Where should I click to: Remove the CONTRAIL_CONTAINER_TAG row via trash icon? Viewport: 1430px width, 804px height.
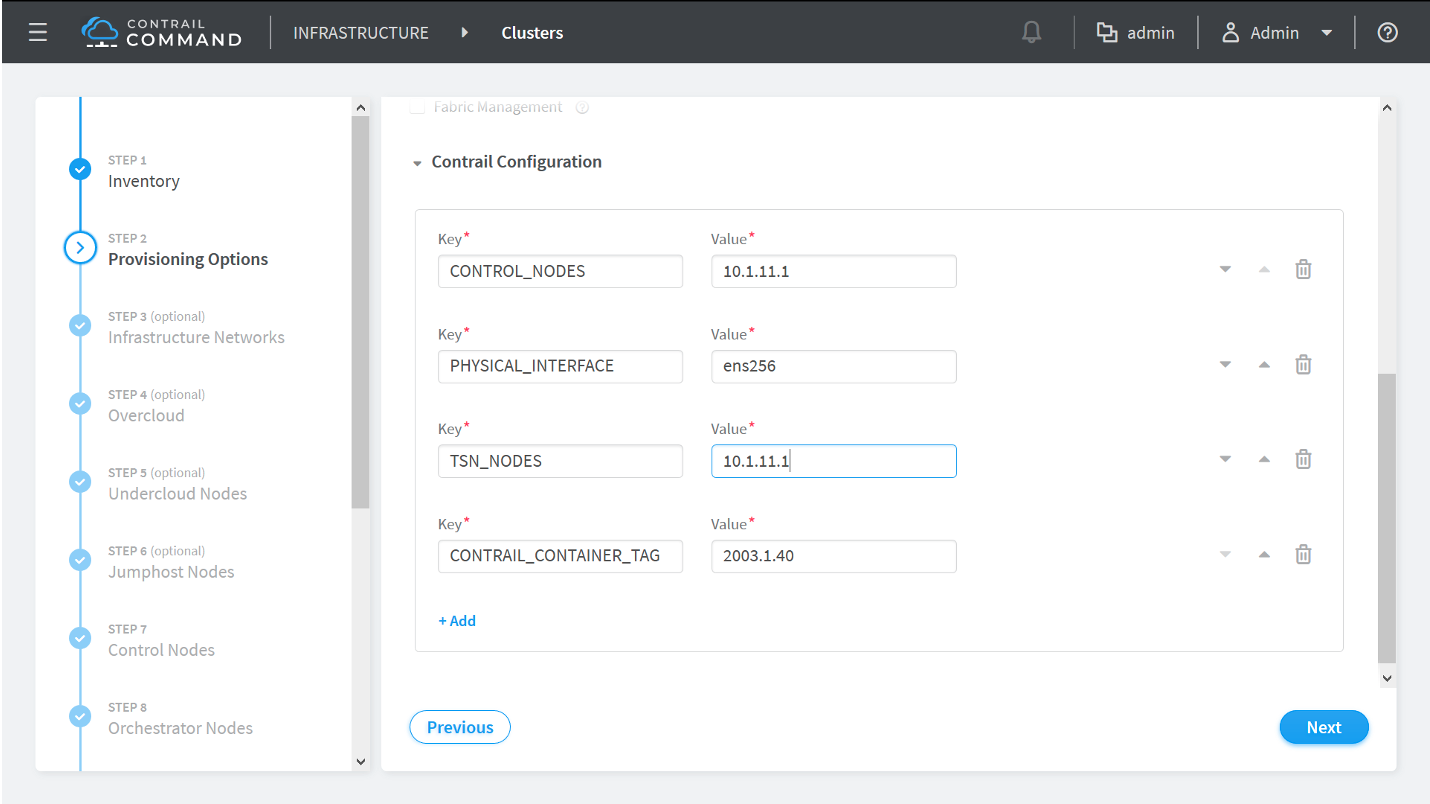1303,555
